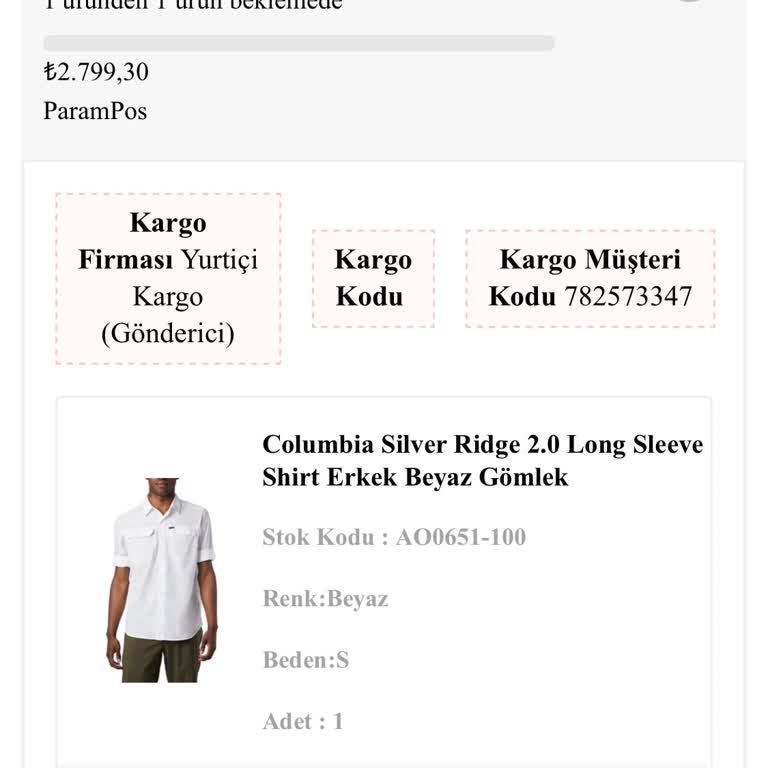Click the ₺2.799,30 order total
Viewport: 768px width, 768px height.
point(96,72)
